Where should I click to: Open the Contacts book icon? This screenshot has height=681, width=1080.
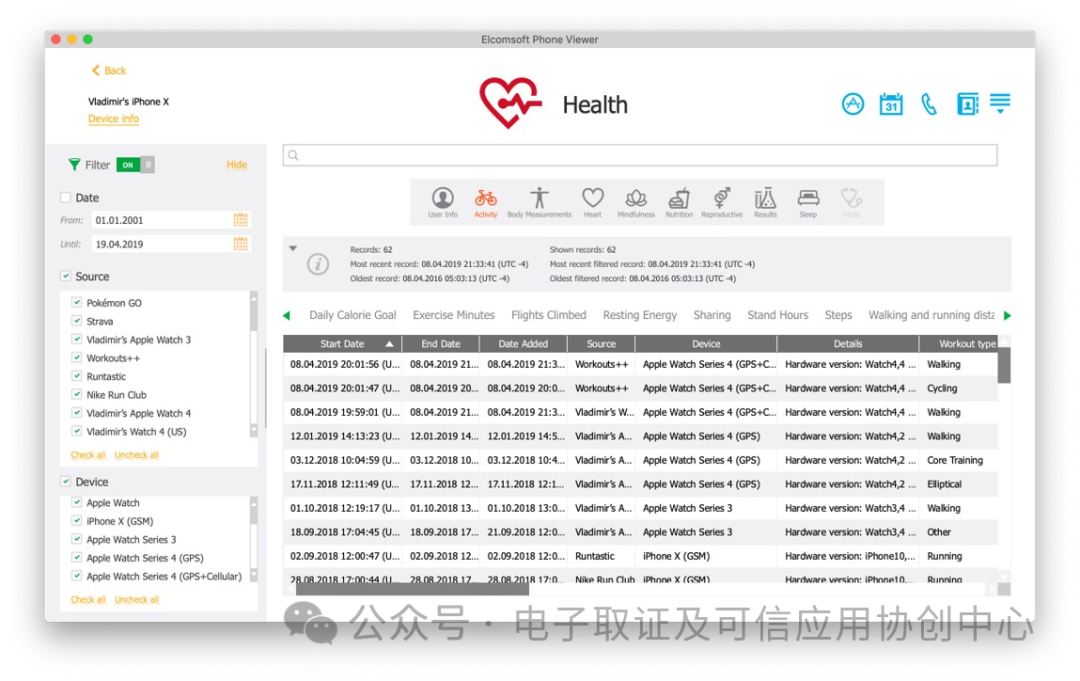coord(968,104)
